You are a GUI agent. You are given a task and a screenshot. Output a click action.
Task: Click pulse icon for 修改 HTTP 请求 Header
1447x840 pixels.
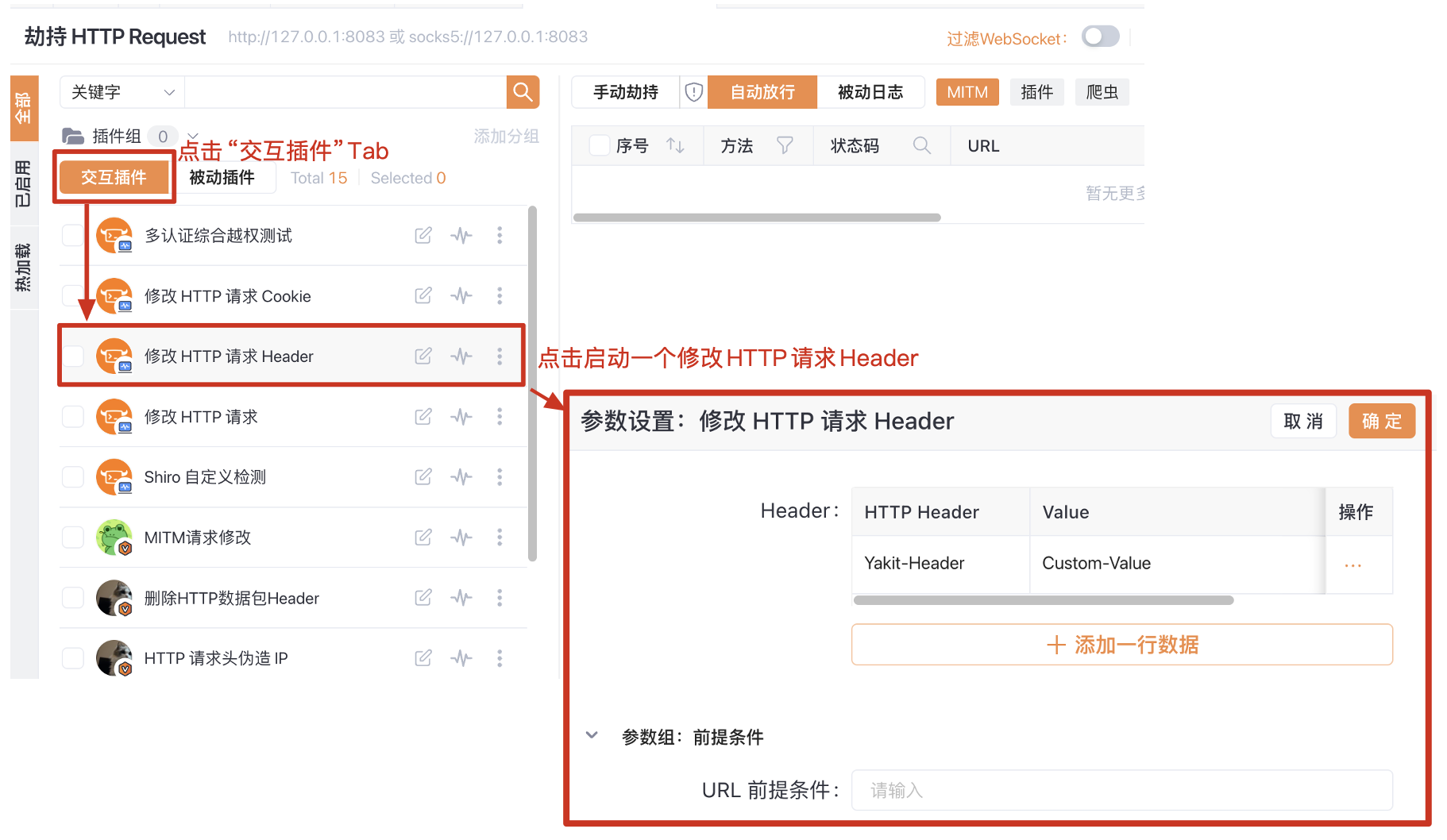click(x=461, y=356)
